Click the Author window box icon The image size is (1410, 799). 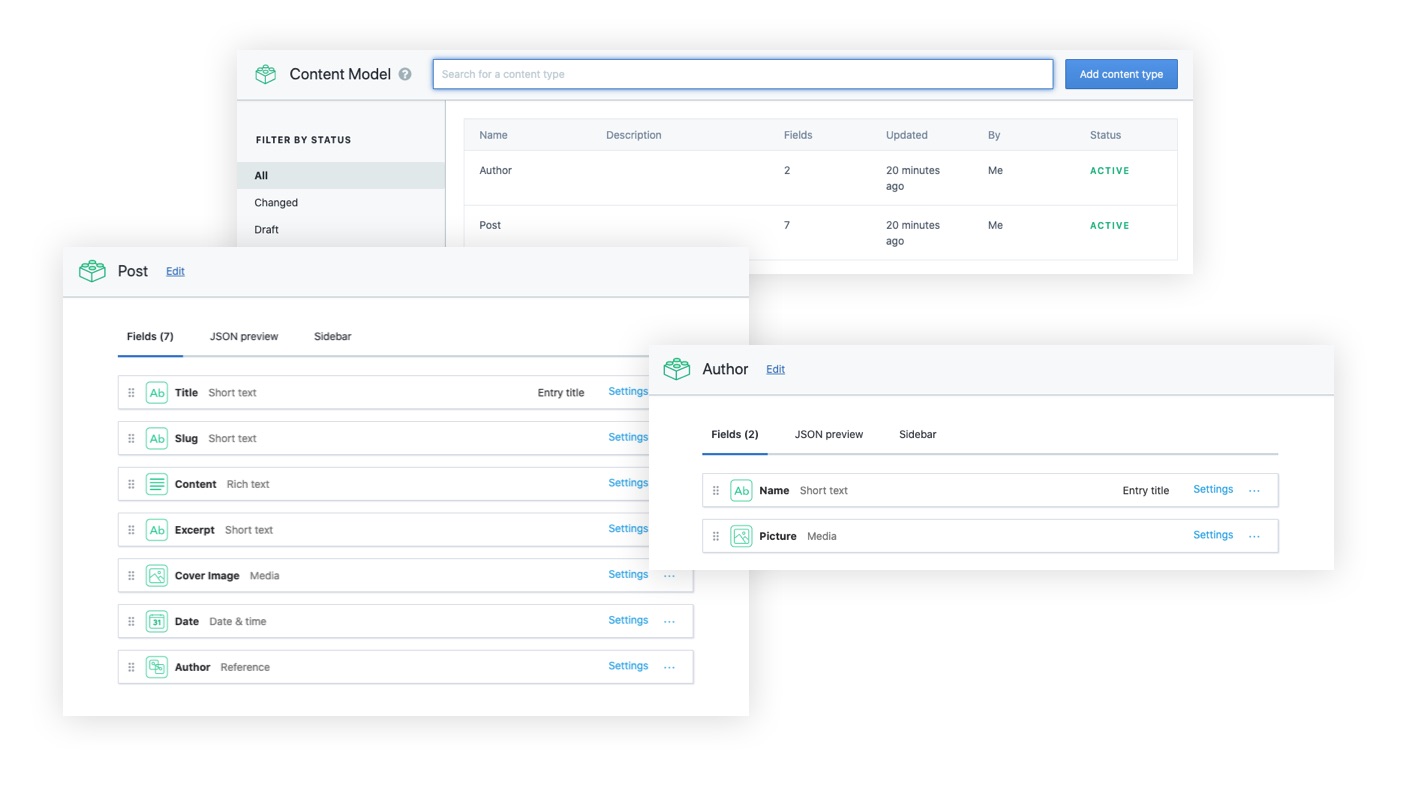(x=677, y=369)
